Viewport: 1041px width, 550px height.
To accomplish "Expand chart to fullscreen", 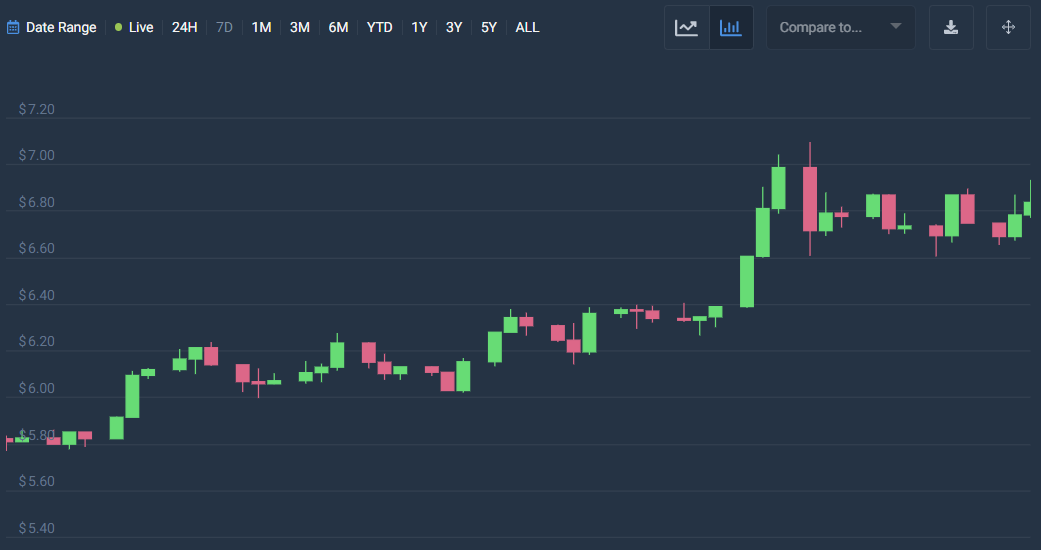I will pyautogui.click(x=1008, y=27).
